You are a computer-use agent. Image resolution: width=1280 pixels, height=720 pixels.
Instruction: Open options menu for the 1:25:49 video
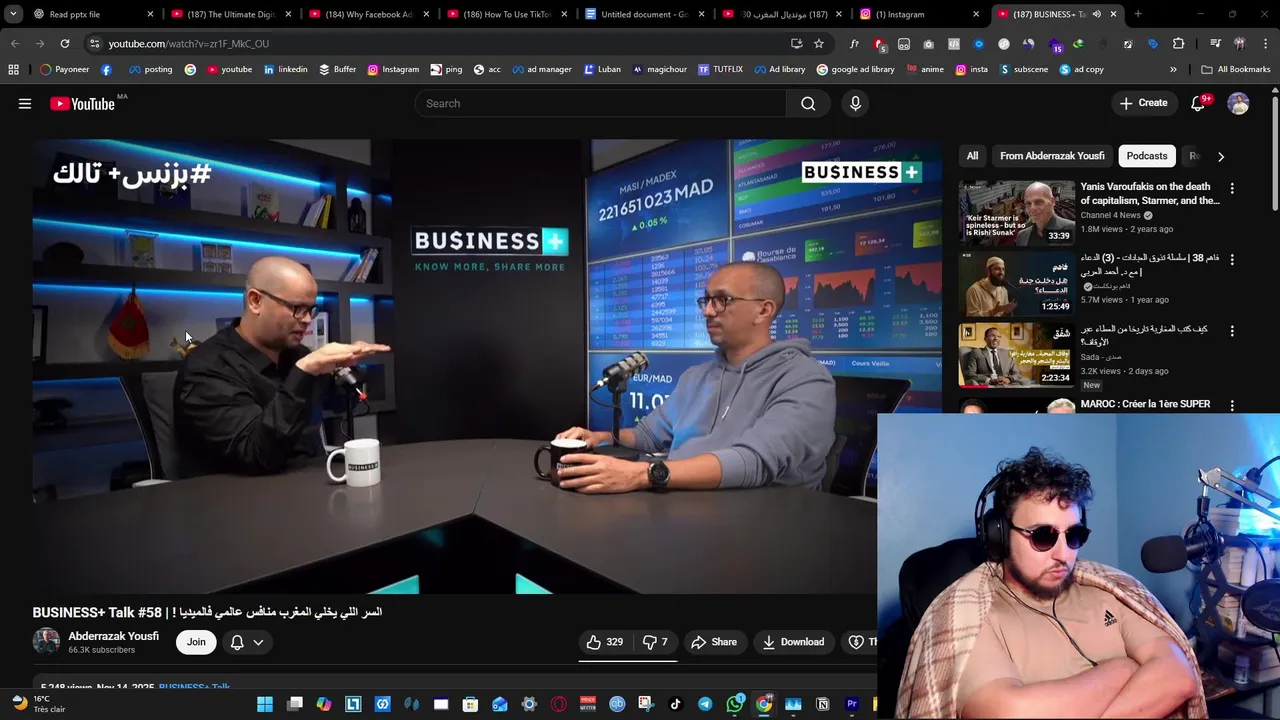click(x=1232, y=259)
